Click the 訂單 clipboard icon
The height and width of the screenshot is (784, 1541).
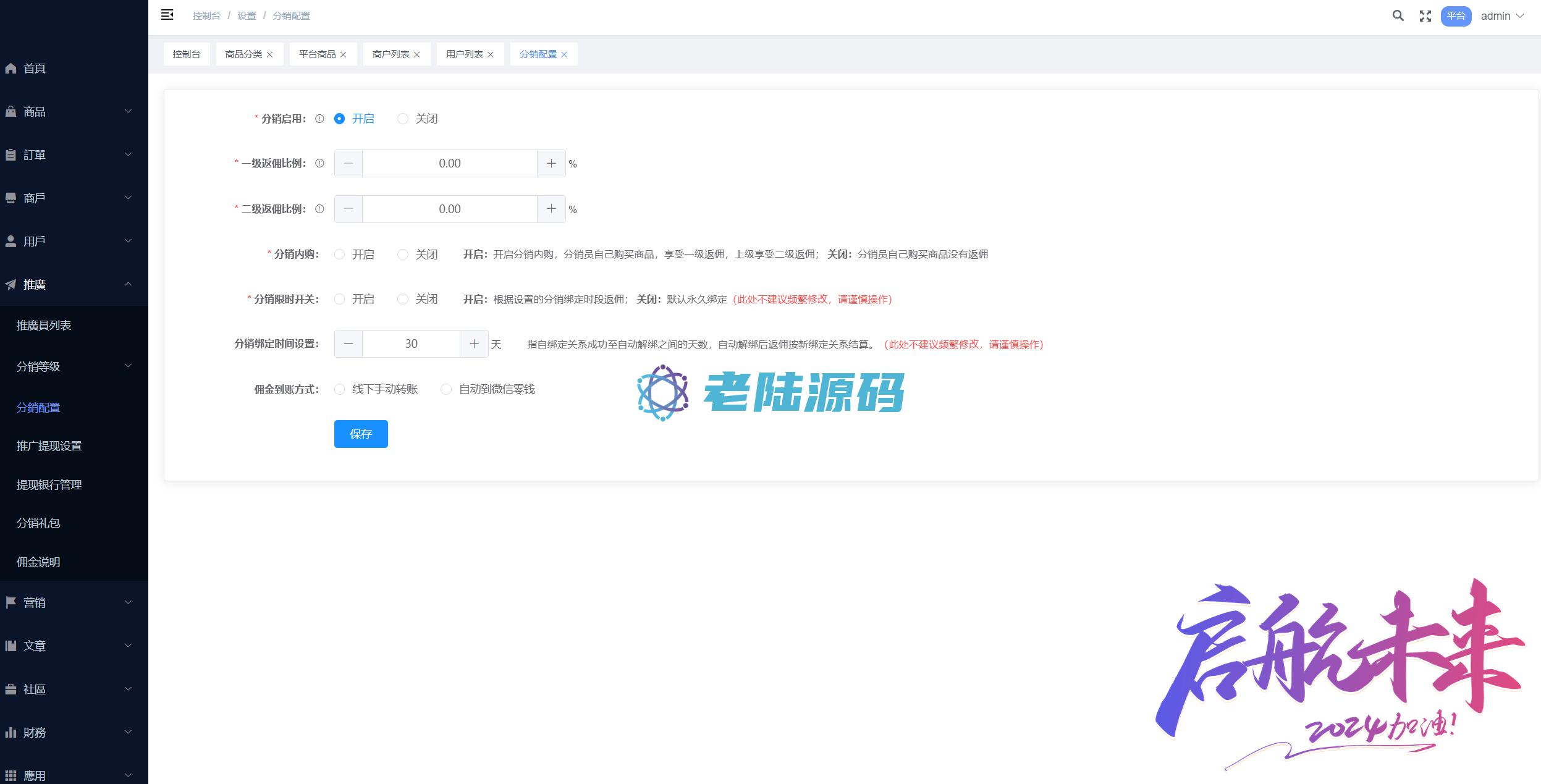[x=11, y=155]
